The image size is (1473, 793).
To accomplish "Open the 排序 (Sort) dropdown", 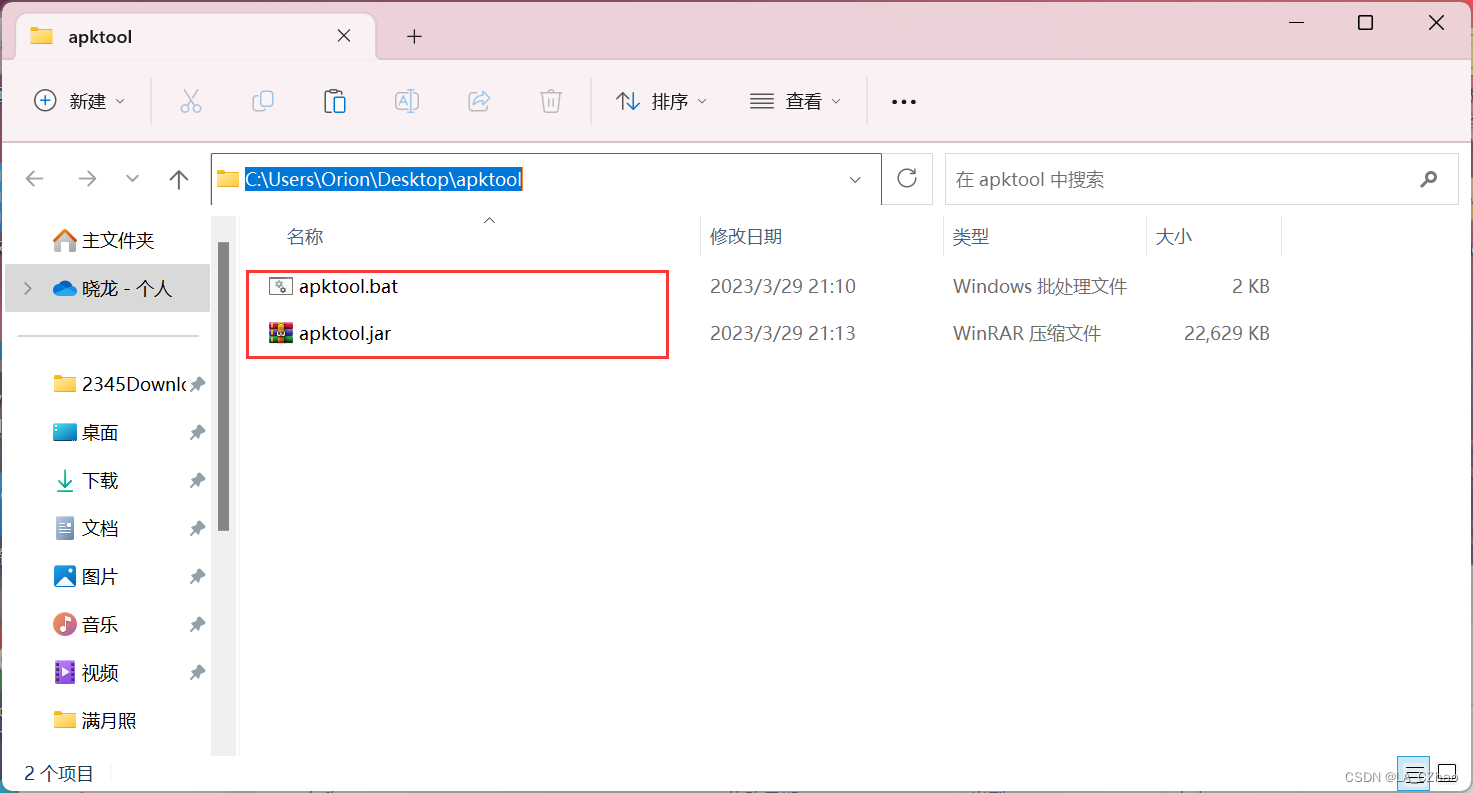I will 661,101.
